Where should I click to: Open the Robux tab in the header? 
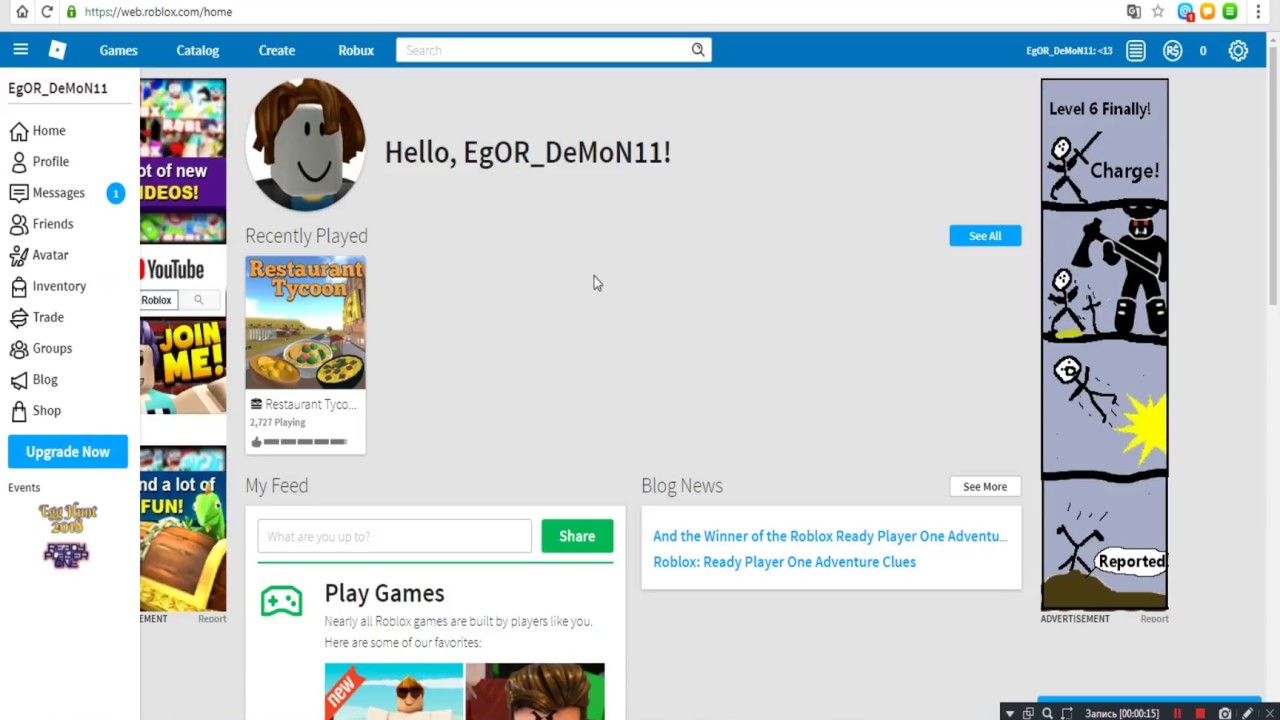pyautogui.click(x=356, y=50)
